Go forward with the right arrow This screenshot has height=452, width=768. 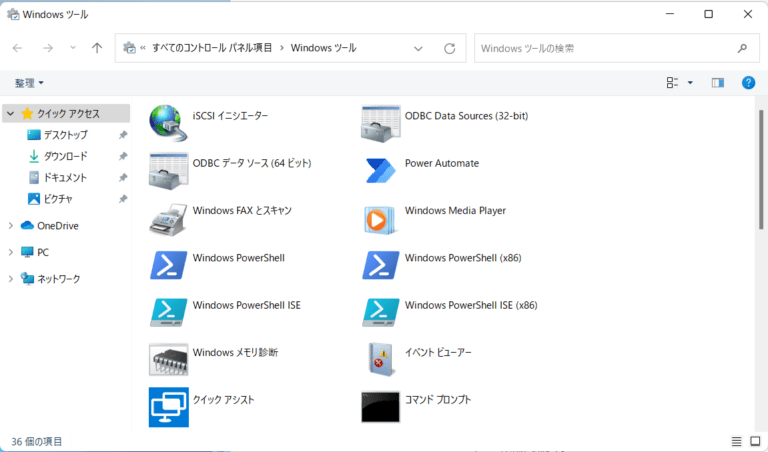[48, 48]
